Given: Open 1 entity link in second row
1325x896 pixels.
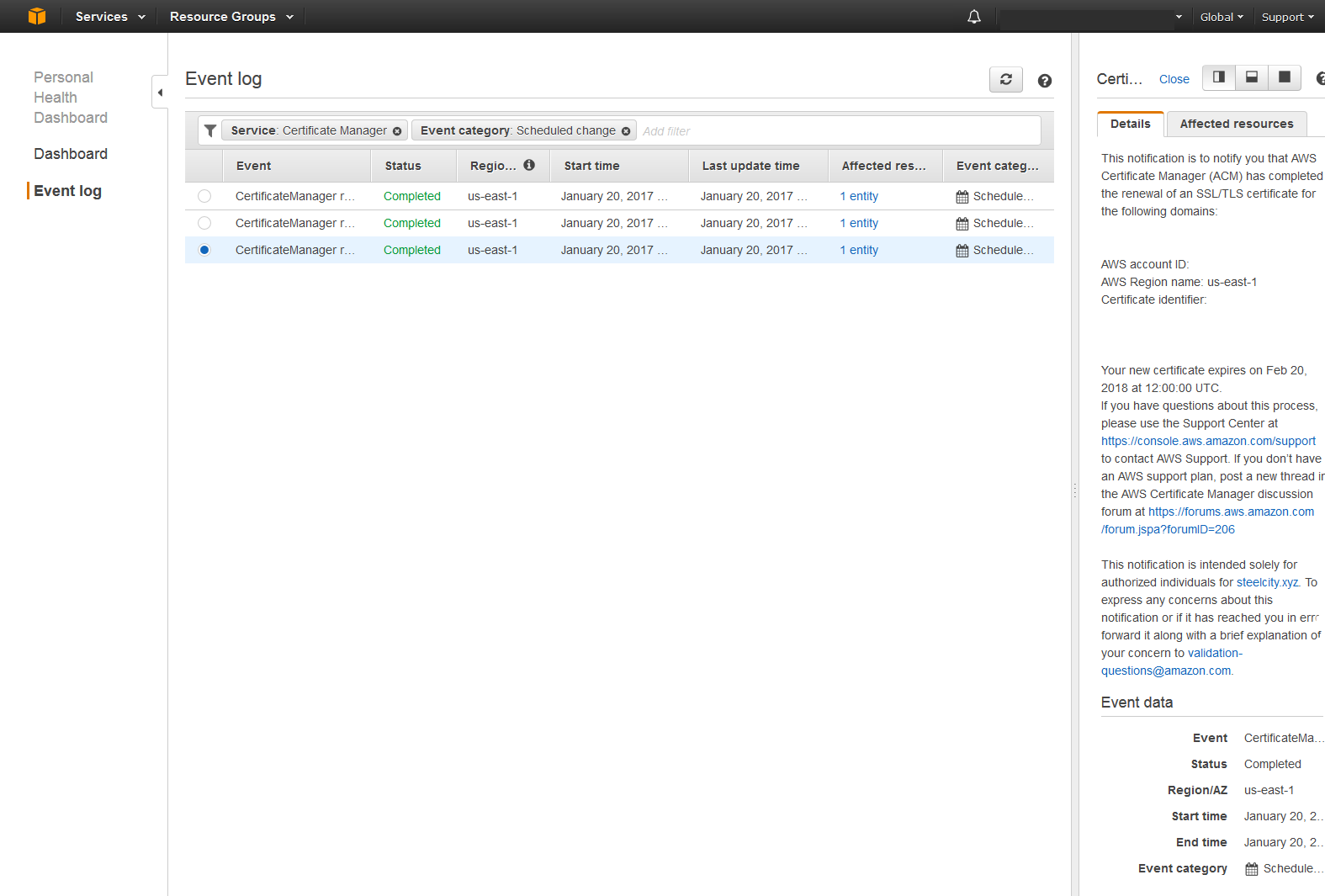Looking at the screenshot, I should coord(859,223).
